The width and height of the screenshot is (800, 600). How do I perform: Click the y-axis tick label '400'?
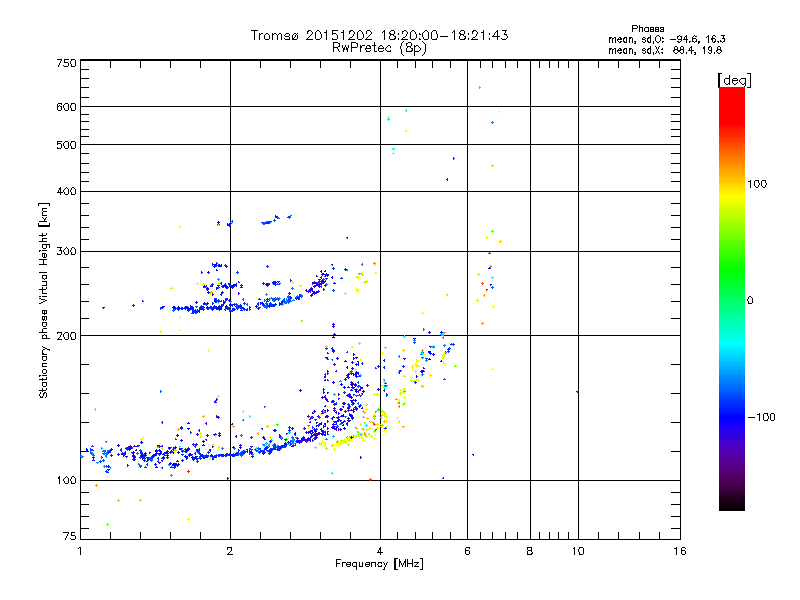pyautogui.click(x=66, y=191)
